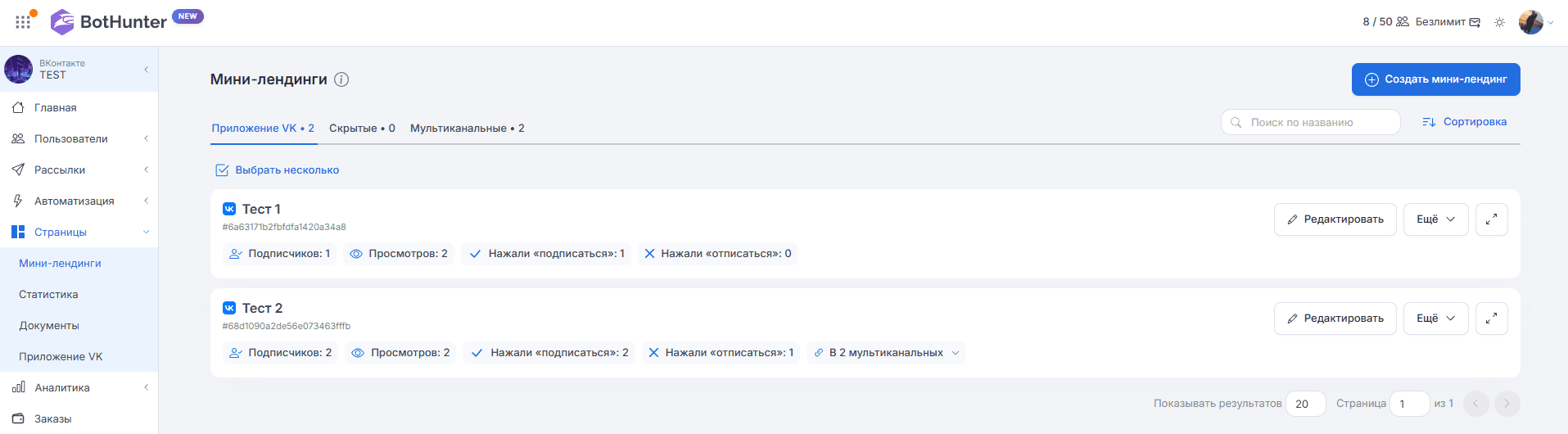Switch to the Скрытые tab

[x=362, y=129]
